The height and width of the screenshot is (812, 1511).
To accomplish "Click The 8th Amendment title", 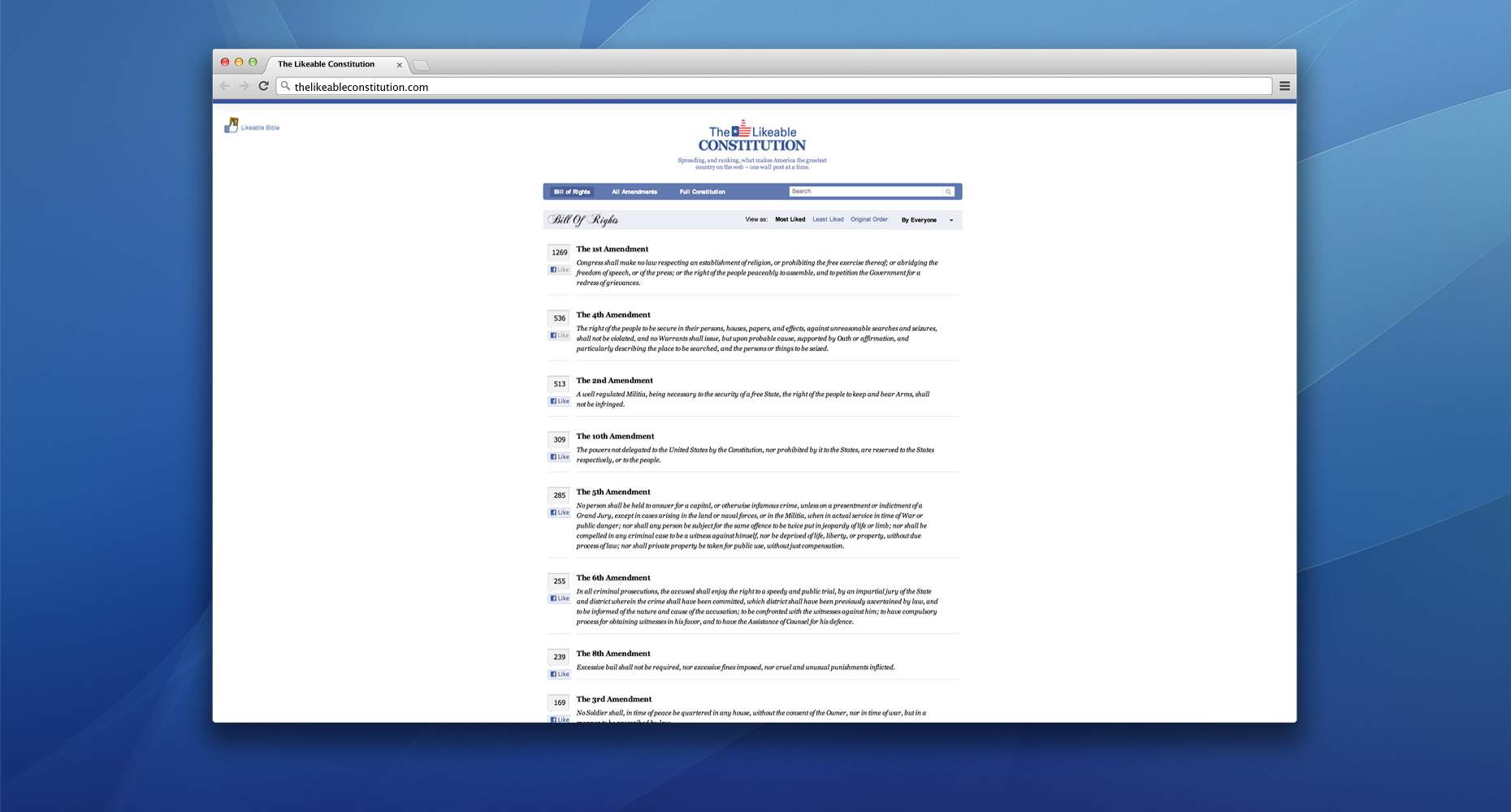I will [x=613, y=654].
